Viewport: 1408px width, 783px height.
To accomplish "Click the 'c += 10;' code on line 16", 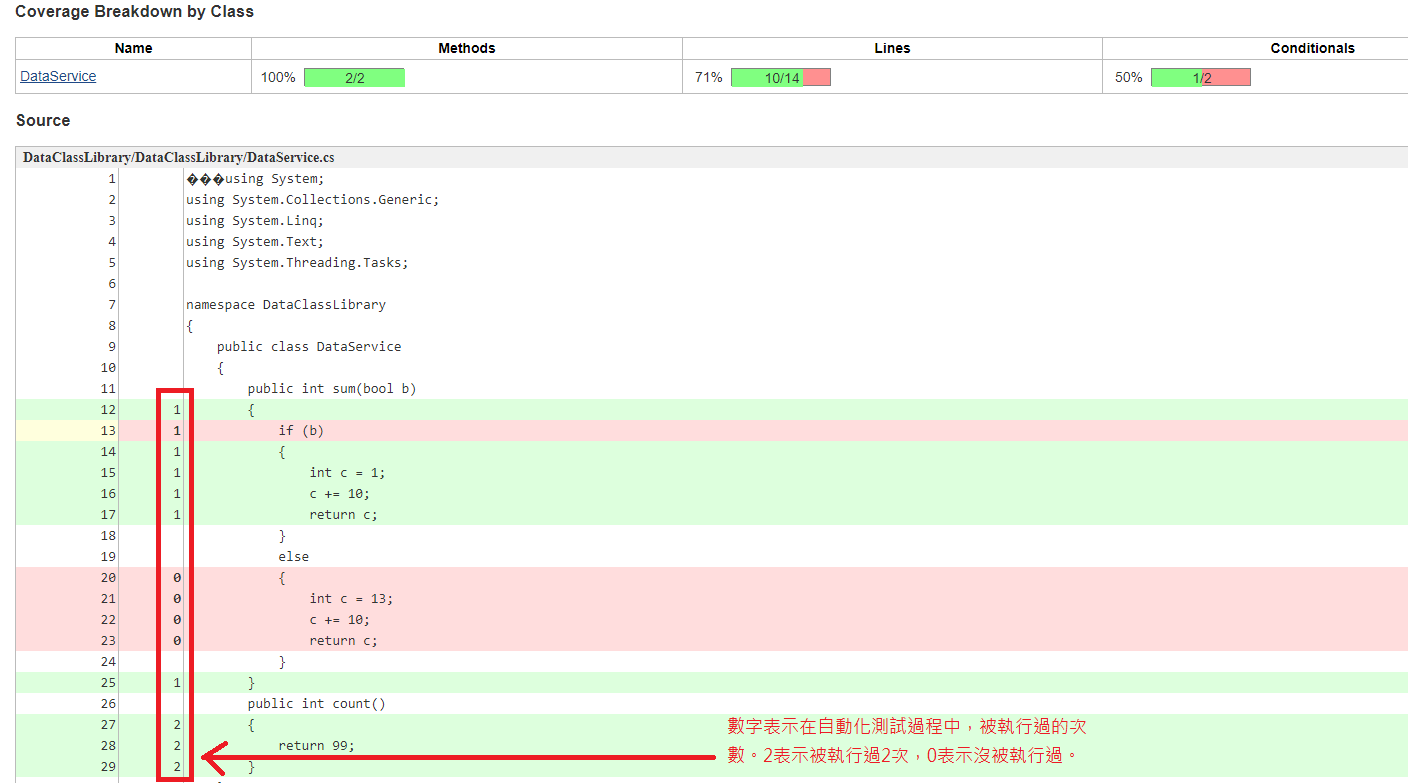I will click(x=340, y=494).
